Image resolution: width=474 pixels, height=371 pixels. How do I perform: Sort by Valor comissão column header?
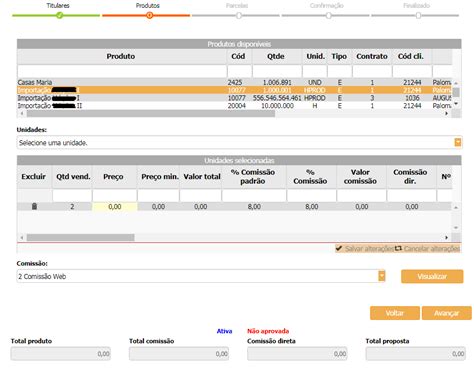click(360, 177)
